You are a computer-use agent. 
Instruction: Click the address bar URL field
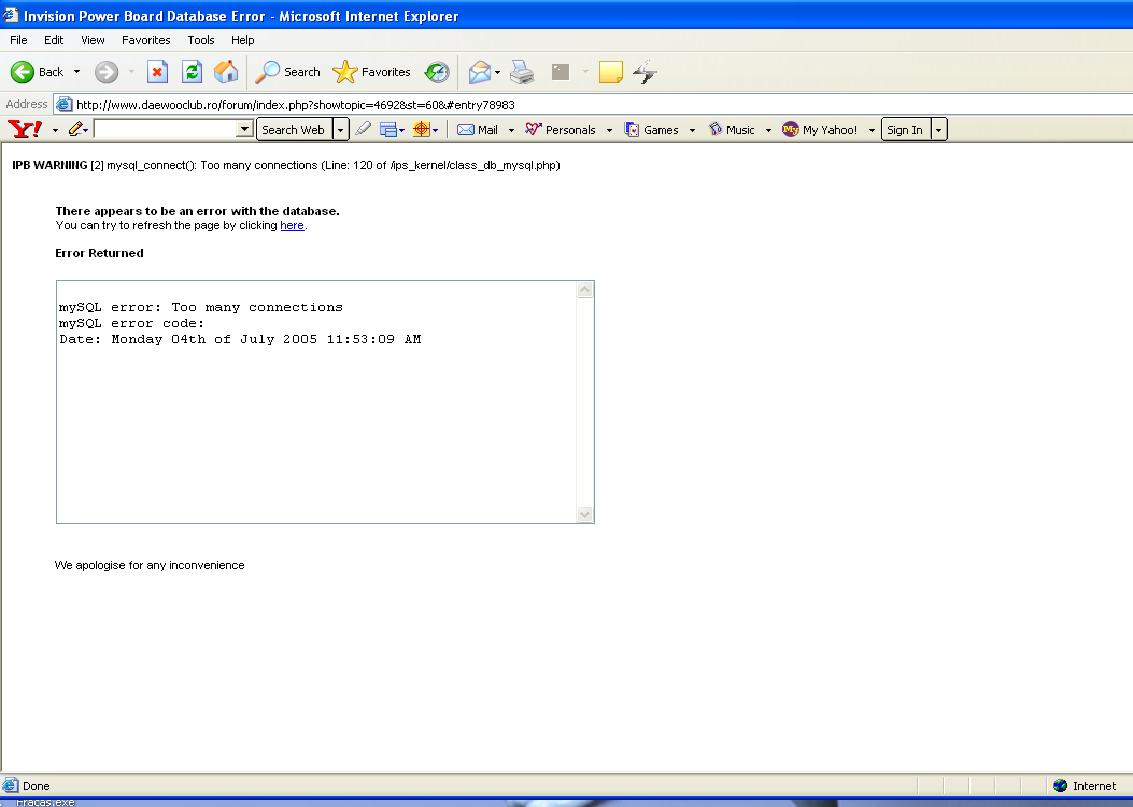[x=593, y=105]
